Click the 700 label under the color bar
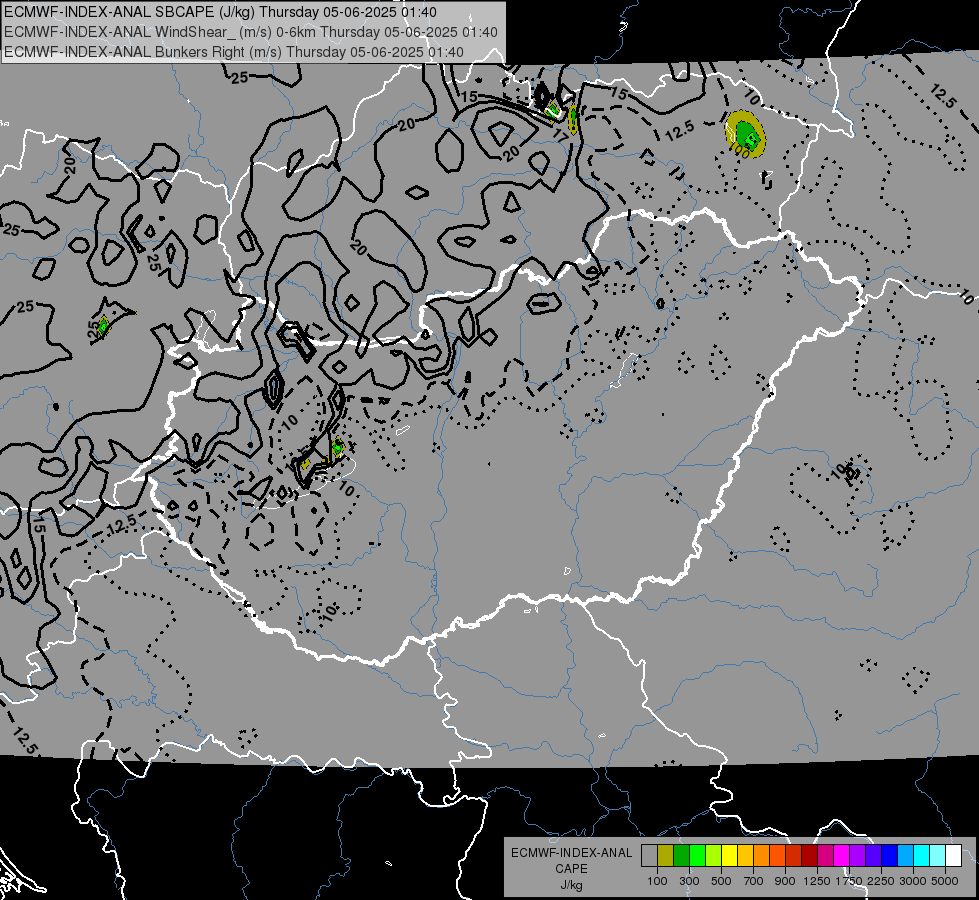 (x=754, y=881)
